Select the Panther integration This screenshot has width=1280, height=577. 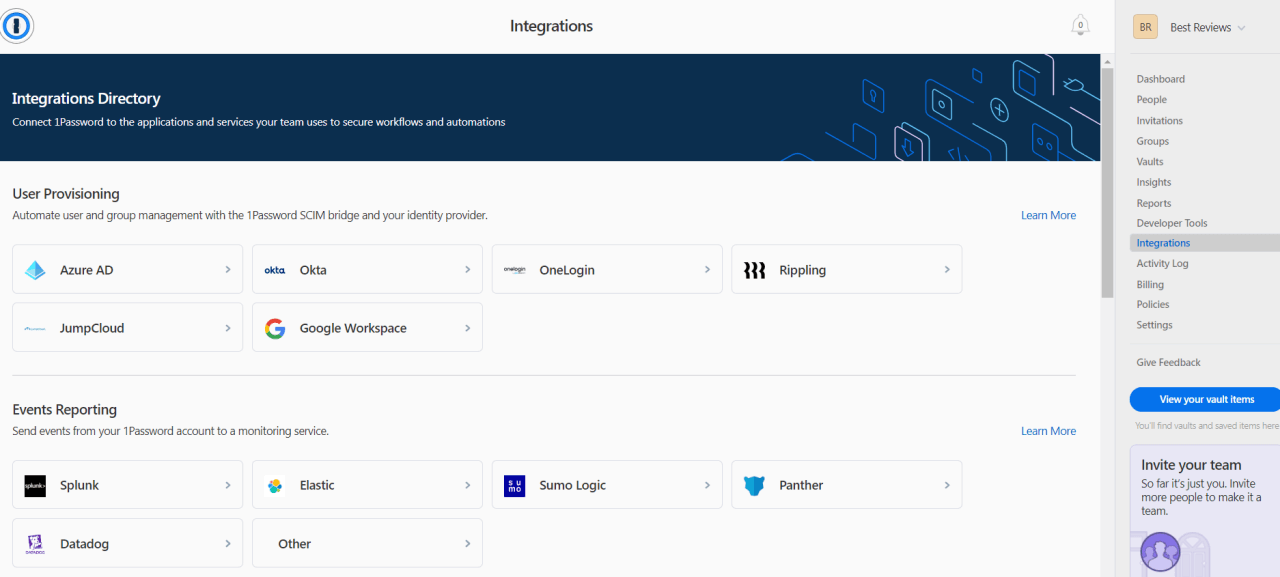(x=846, y=484)
